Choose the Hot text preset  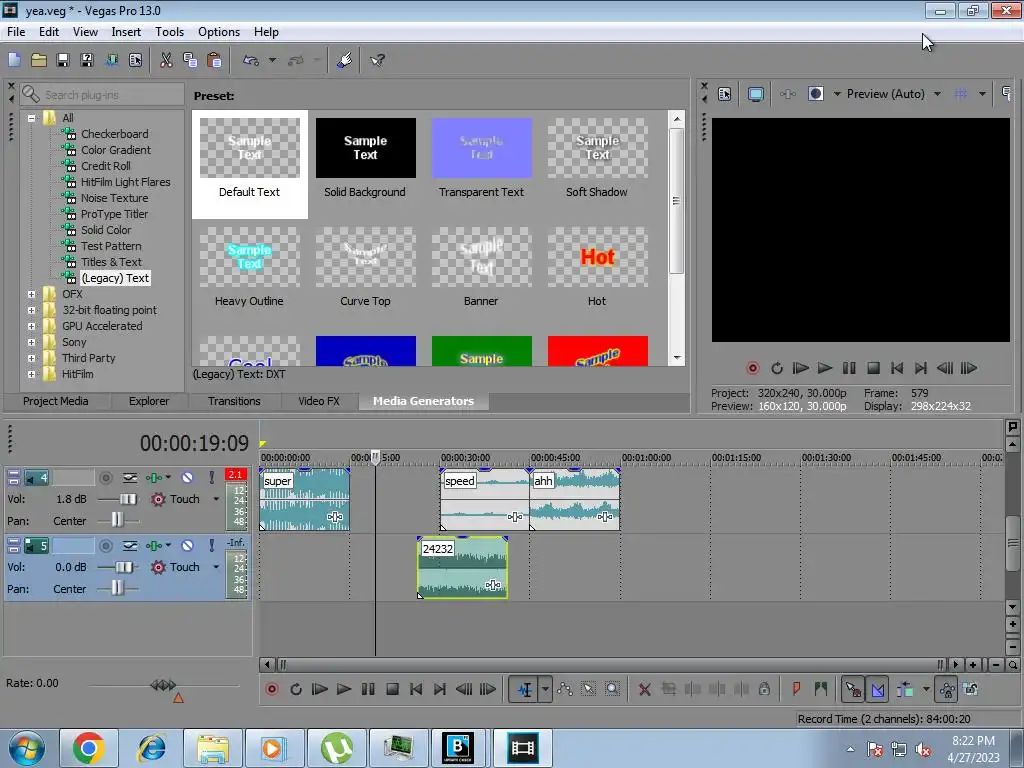point(597,267)
